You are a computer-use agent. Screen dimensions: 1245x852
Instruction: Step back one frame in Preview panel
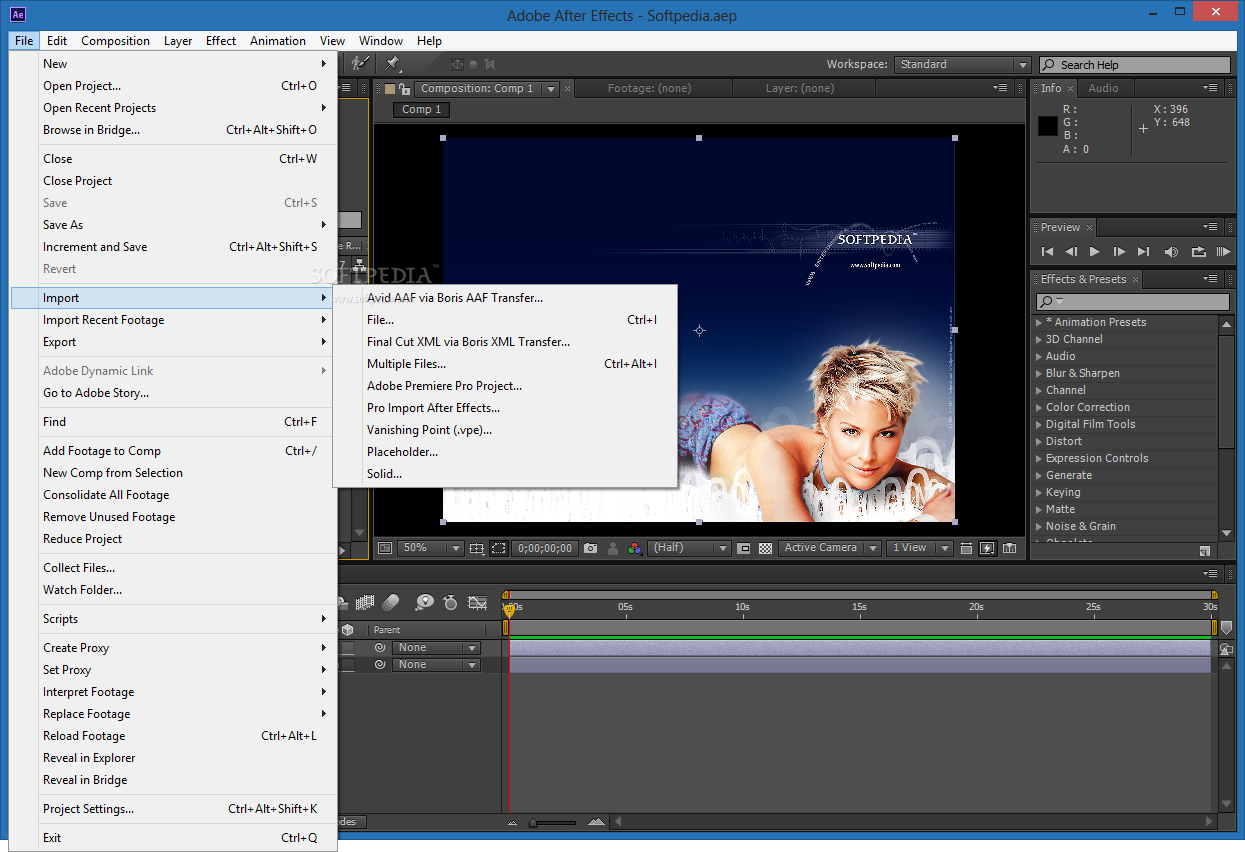point(1071,252)
